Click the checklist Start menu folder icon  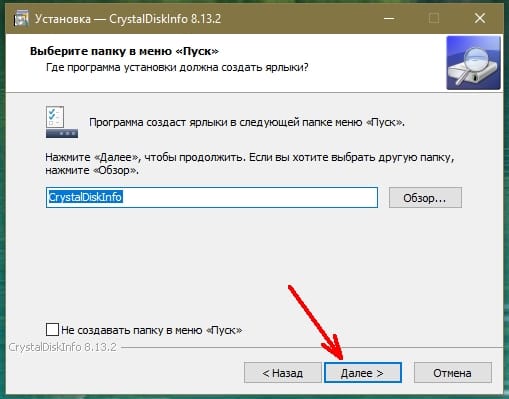coord(62,122)
